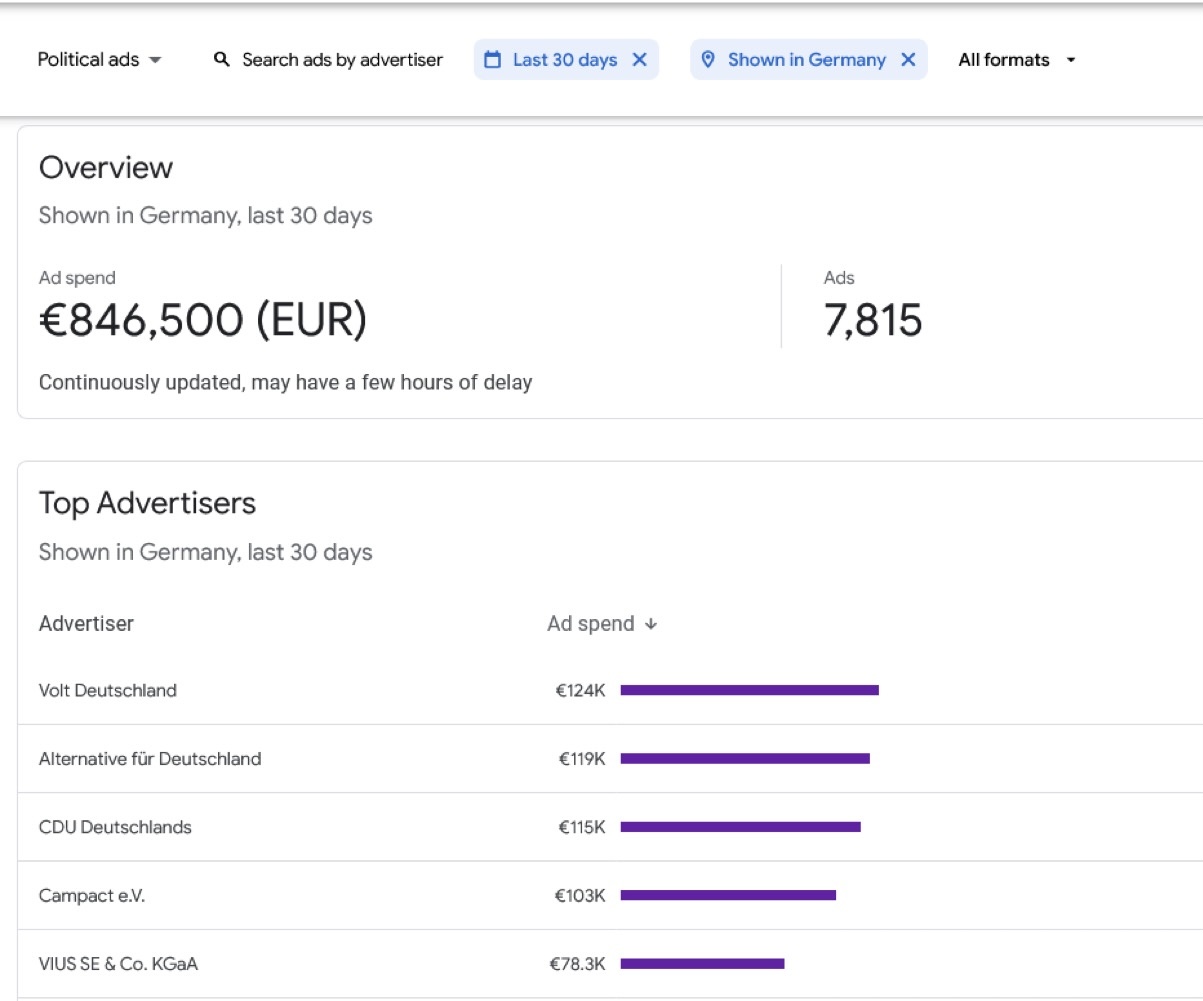Open the Political ads dropdown
The height and width of the screenshot is (1001, 1203).
[99, 60]
